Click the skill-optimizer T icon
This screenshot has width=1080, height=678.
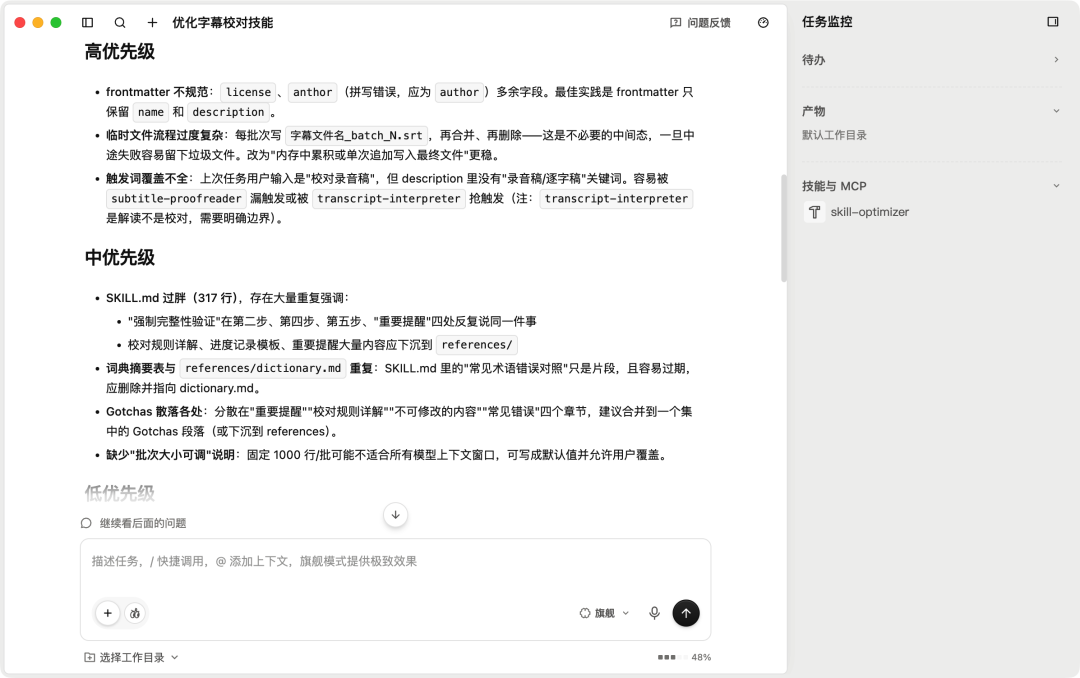(815, 212)
